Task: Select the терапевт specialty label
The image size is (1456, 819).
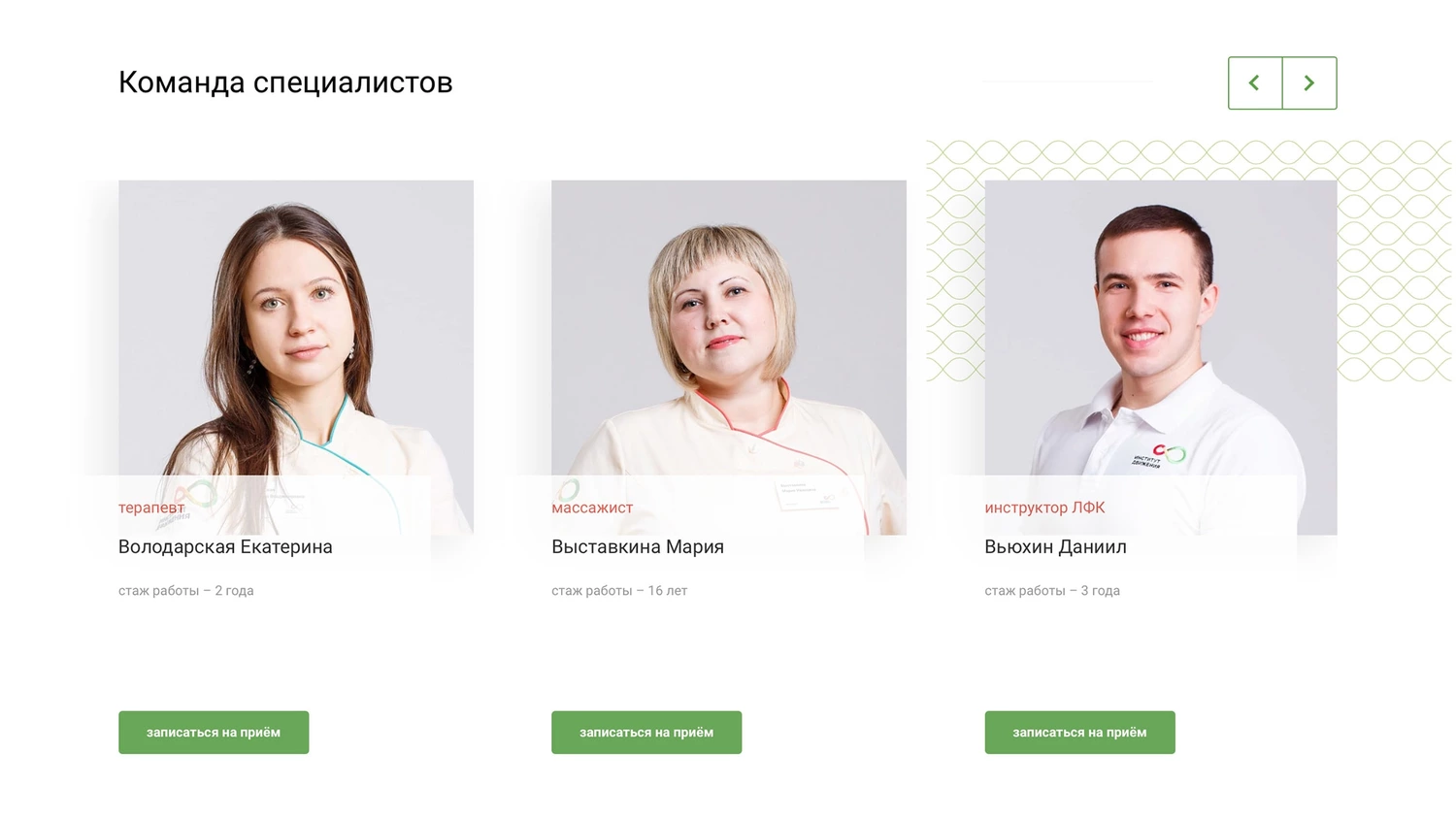Action: click(151, 508)
